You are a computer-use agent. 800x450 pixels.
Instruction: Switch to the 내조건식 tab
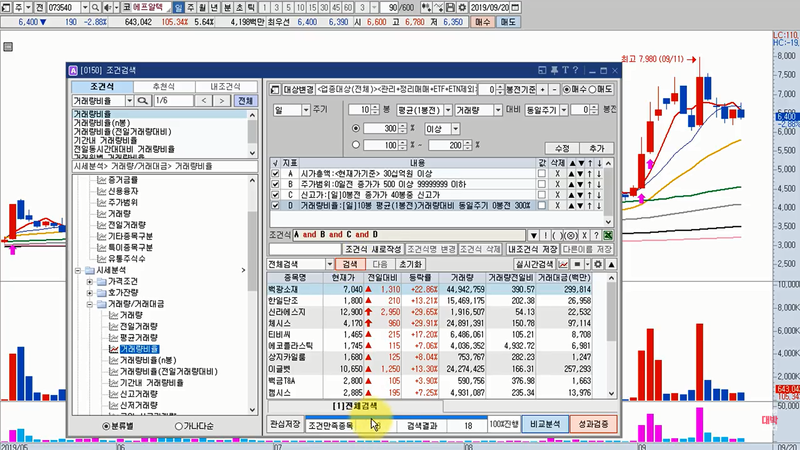click(226, 87)
